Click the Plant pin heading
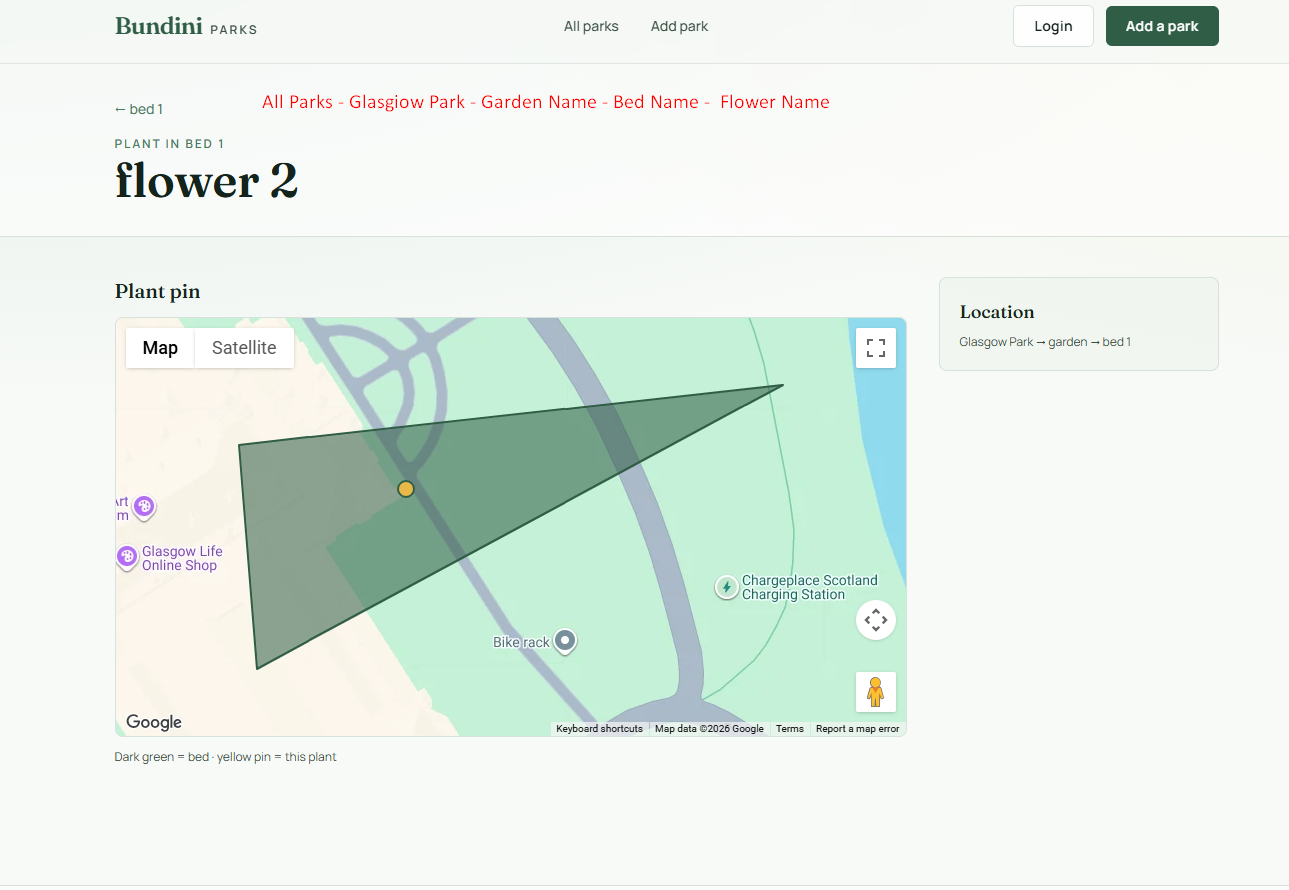The image size is (1289, 890). pyautogui.click(x=158, y=291)
